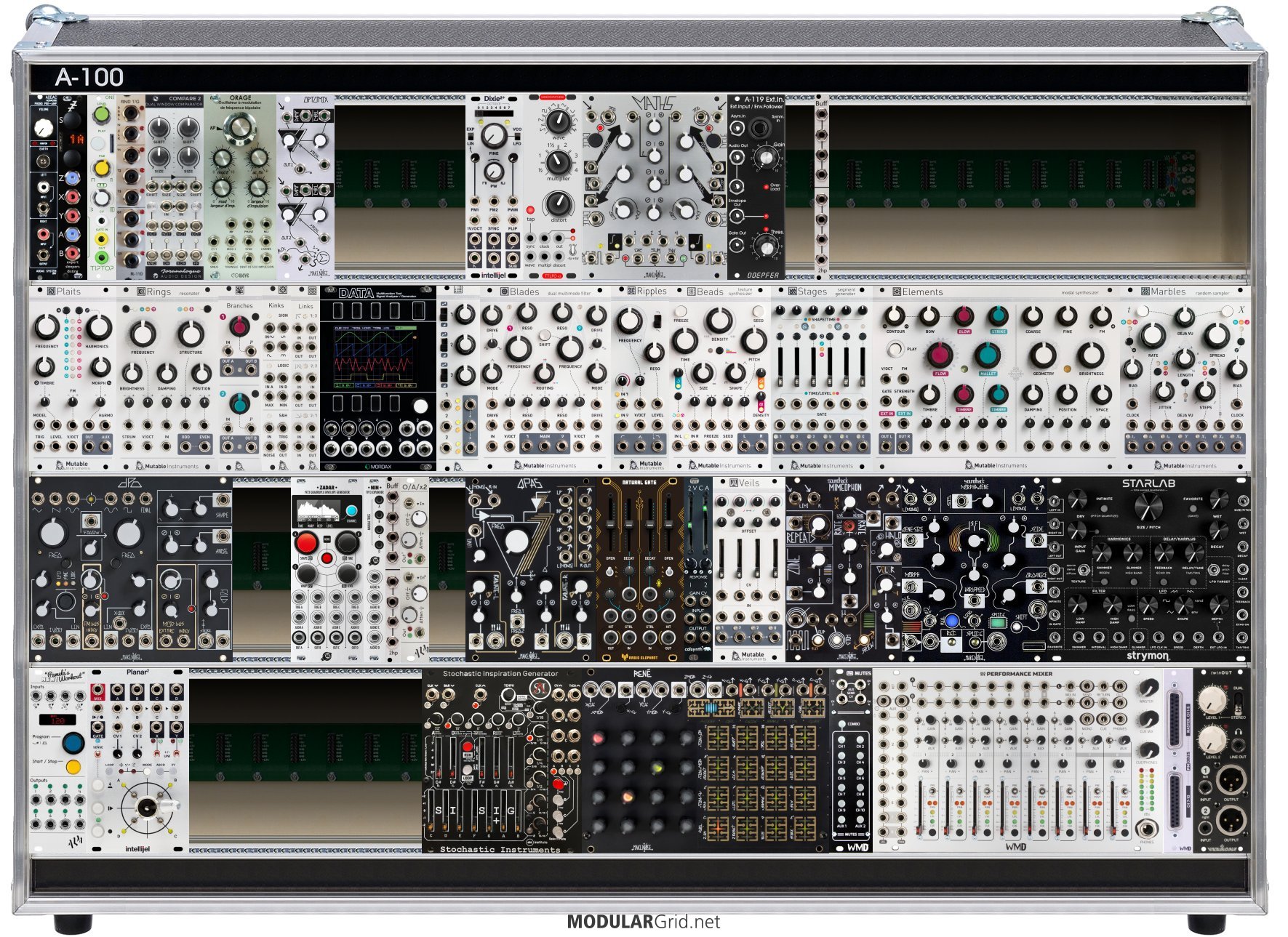Click the yellow Start/Stop button on Pamela's
Image resolution: width=1288 pixels, height=937 pixels.
click(73, 767)
